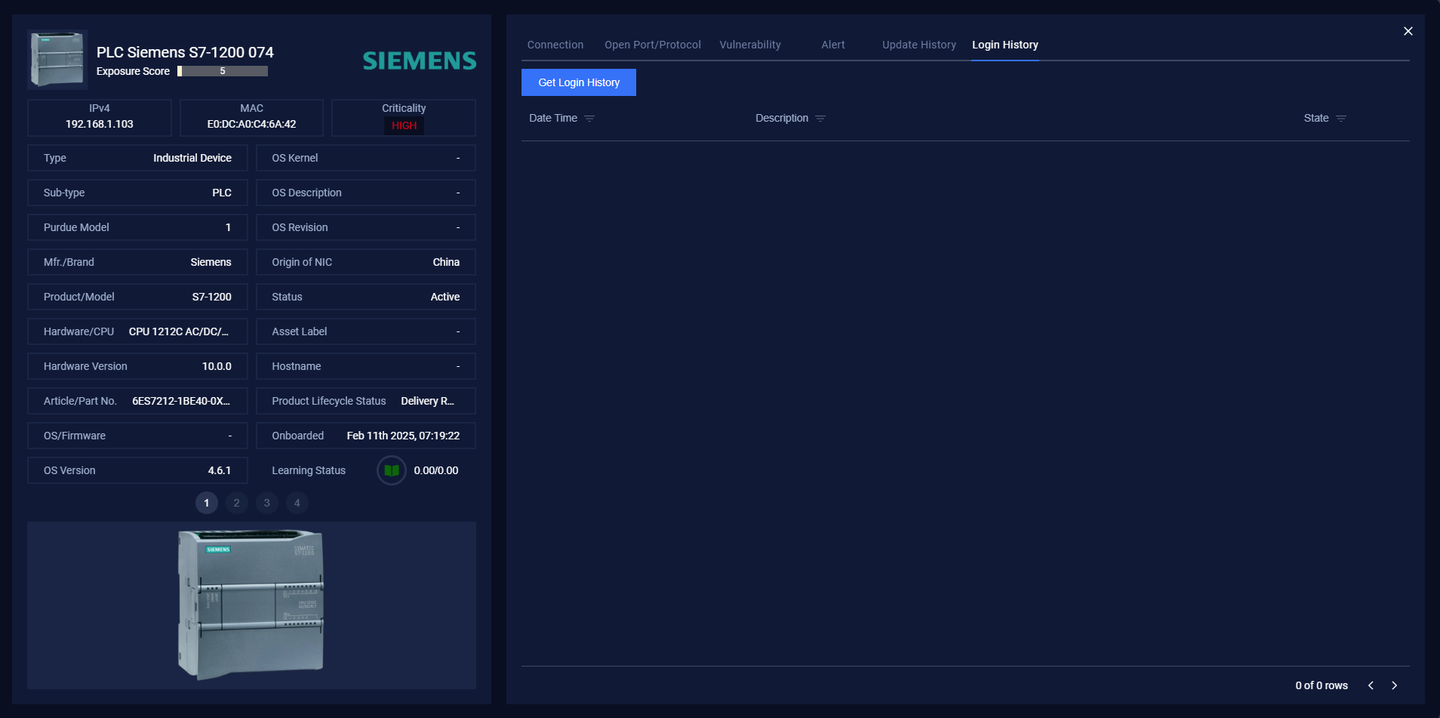The width and height of the screenshot is (1440, 718).
Task: Click the Date Time column filter icon
Action: 589,119
